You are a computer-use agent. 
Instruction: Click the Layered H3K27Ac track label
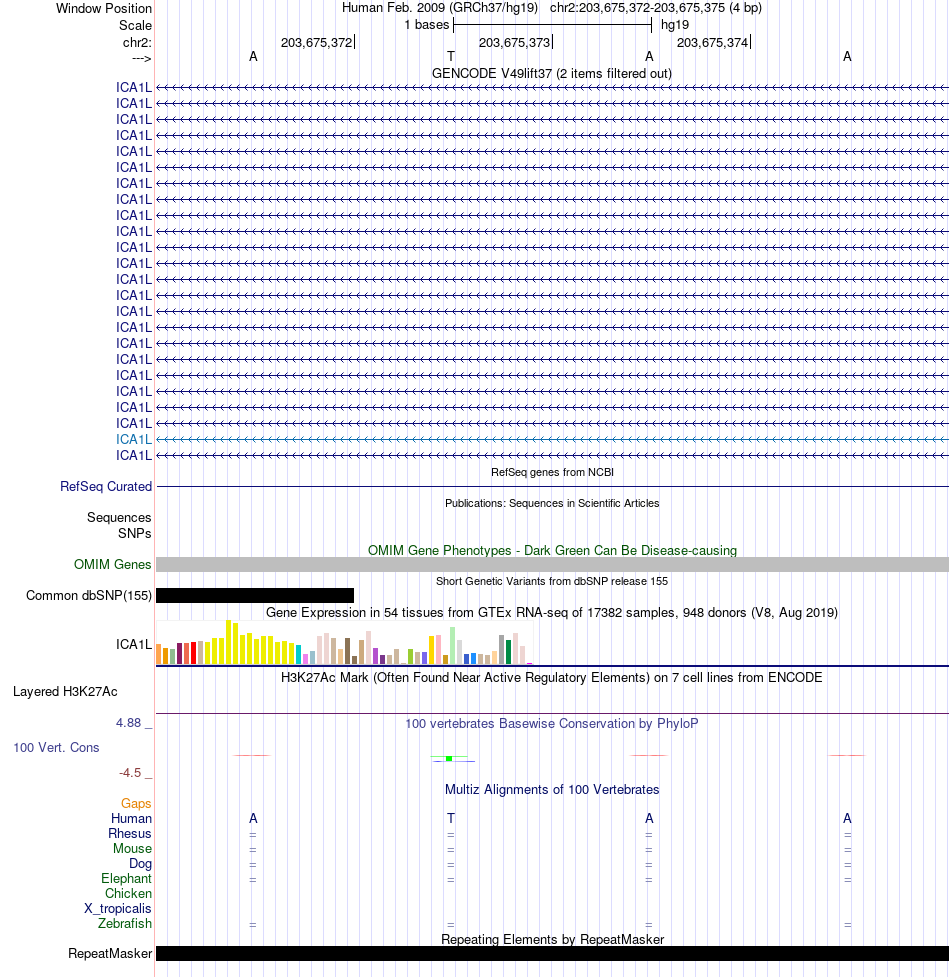[x=65, y=692]
